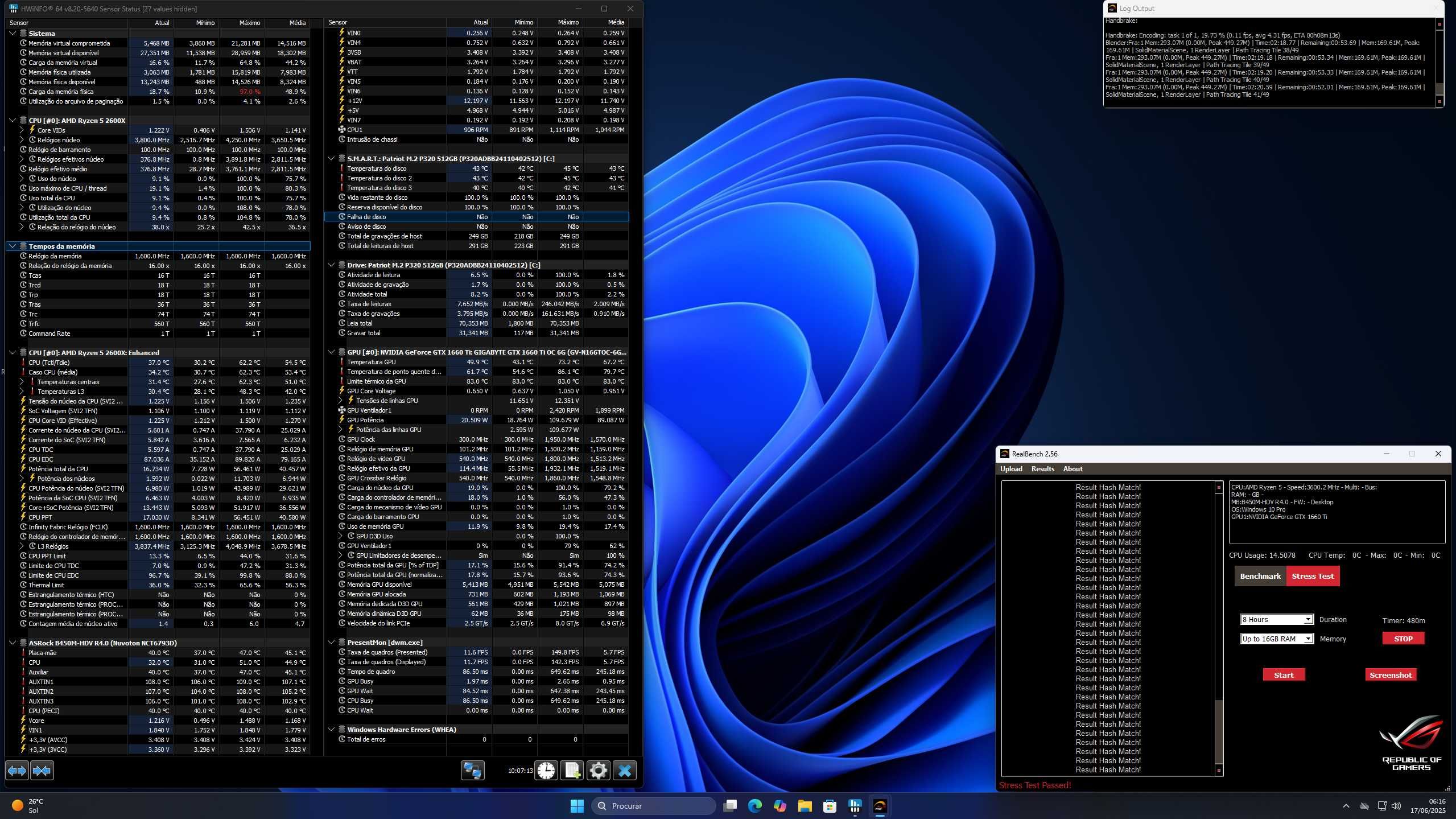Collapse the CPU [#0]: AMD Ryzen 5 2600X group

coord(13,121)
